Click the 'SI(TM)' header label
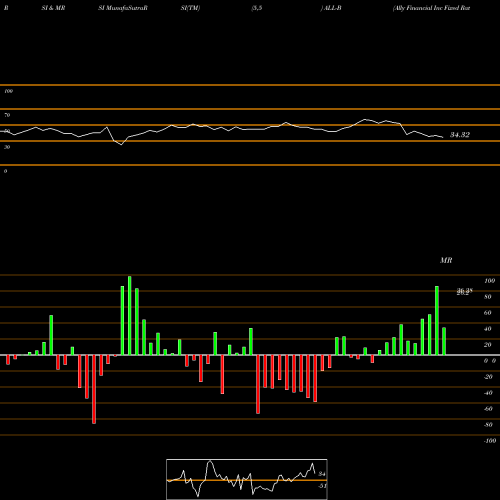This screenshot has width=500, height=500. pos(190,8)
